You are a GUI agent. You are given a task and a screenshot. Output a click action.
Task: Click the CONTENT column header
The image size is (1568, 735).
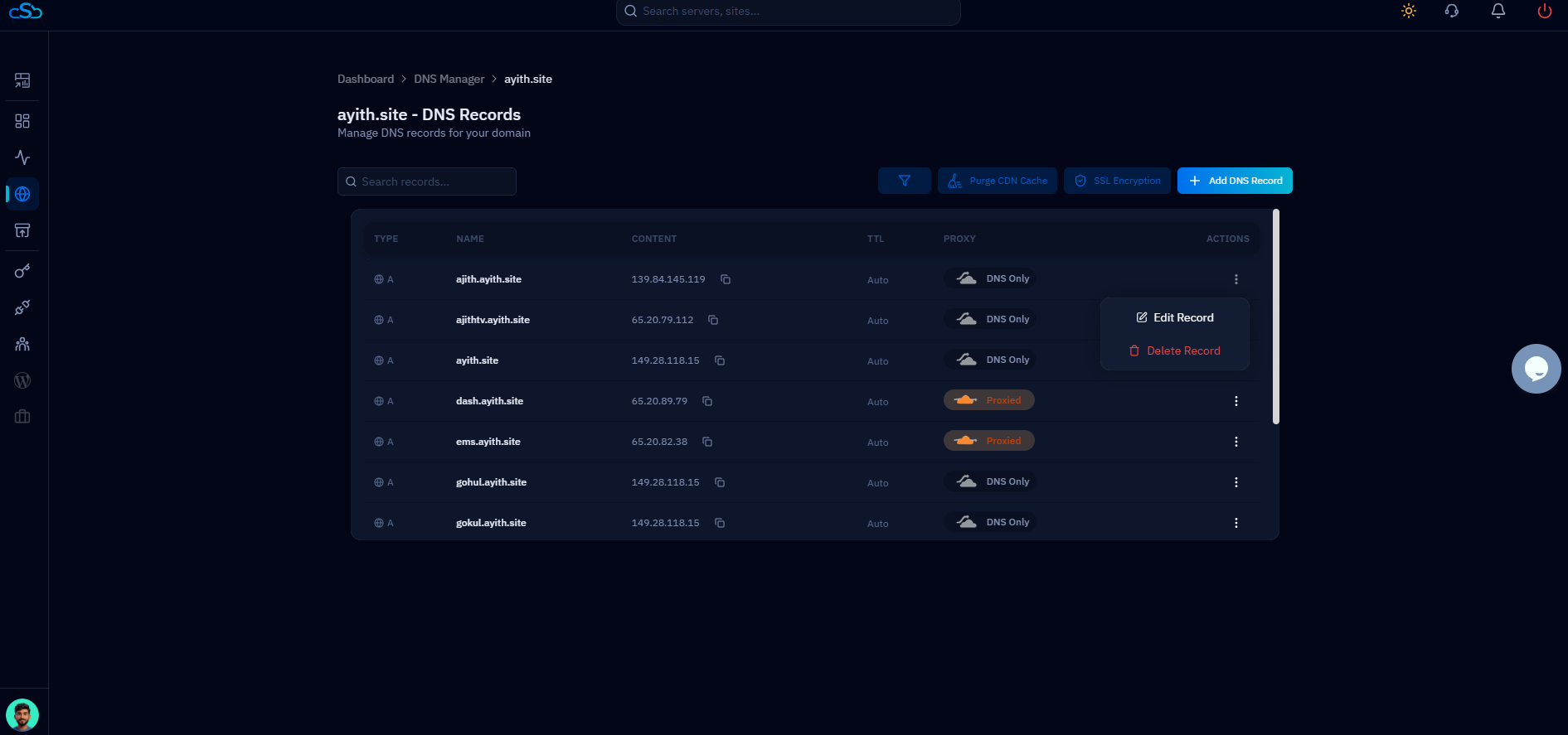654,239
